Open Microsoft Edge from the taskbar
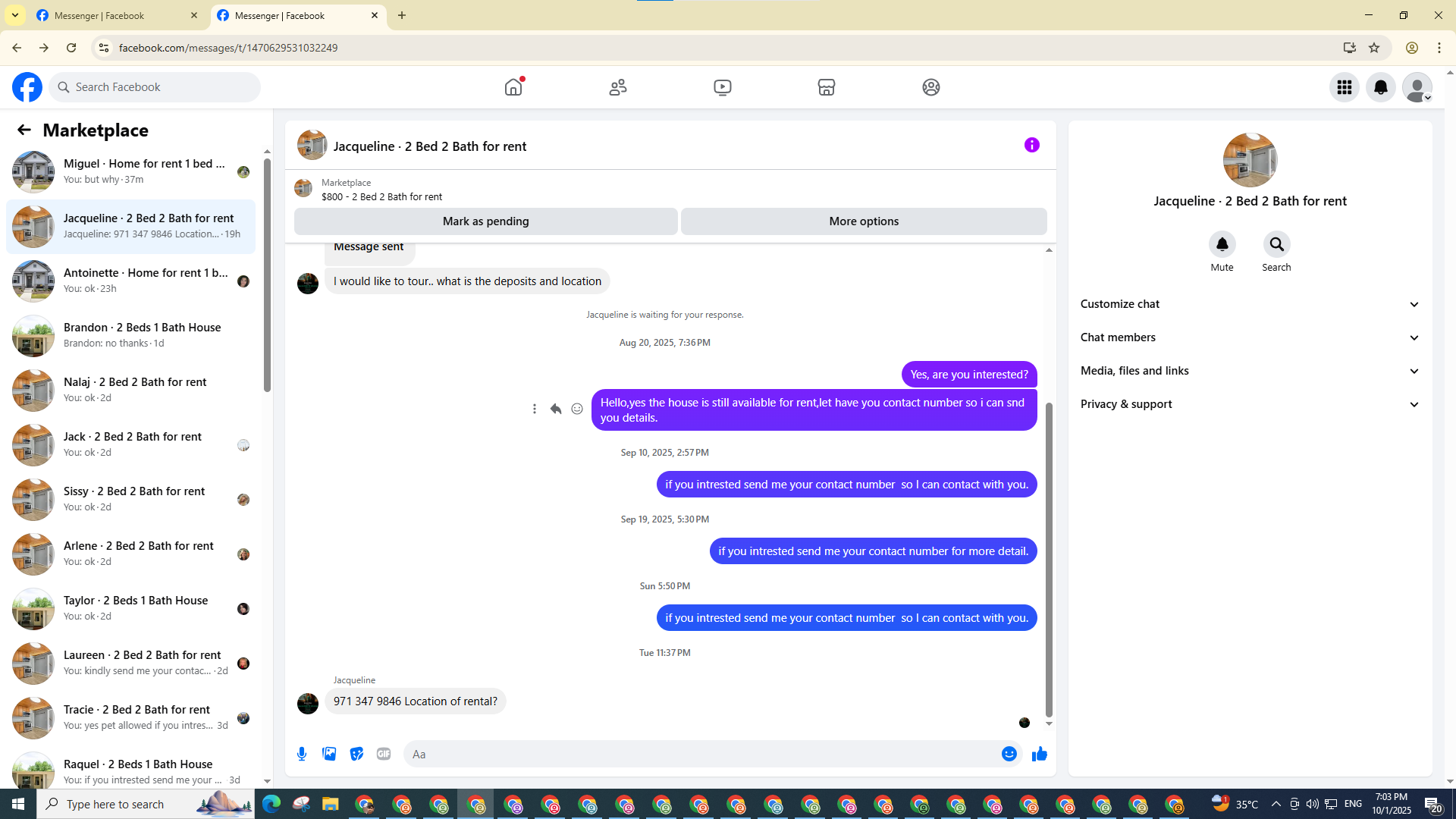 271,804
